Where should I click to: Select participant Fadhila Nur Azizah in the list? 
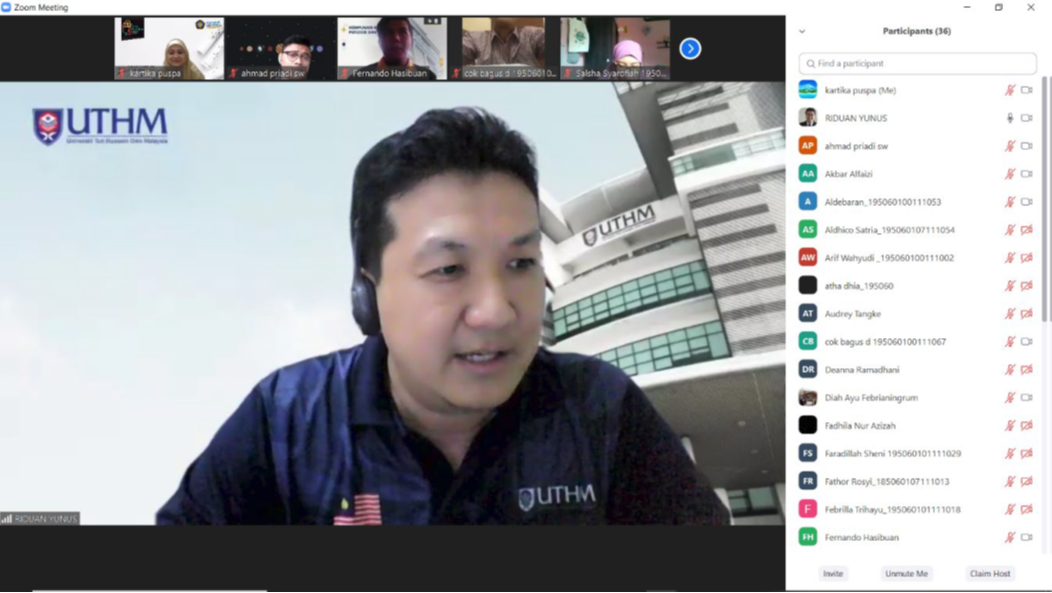pos(916,425)
